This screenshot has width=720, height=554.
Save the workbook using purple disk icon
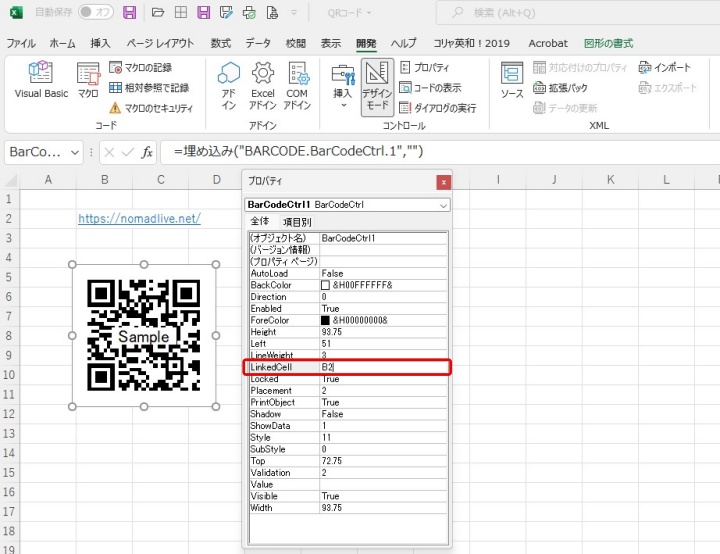pyautogui.click(x=129, y=12)
